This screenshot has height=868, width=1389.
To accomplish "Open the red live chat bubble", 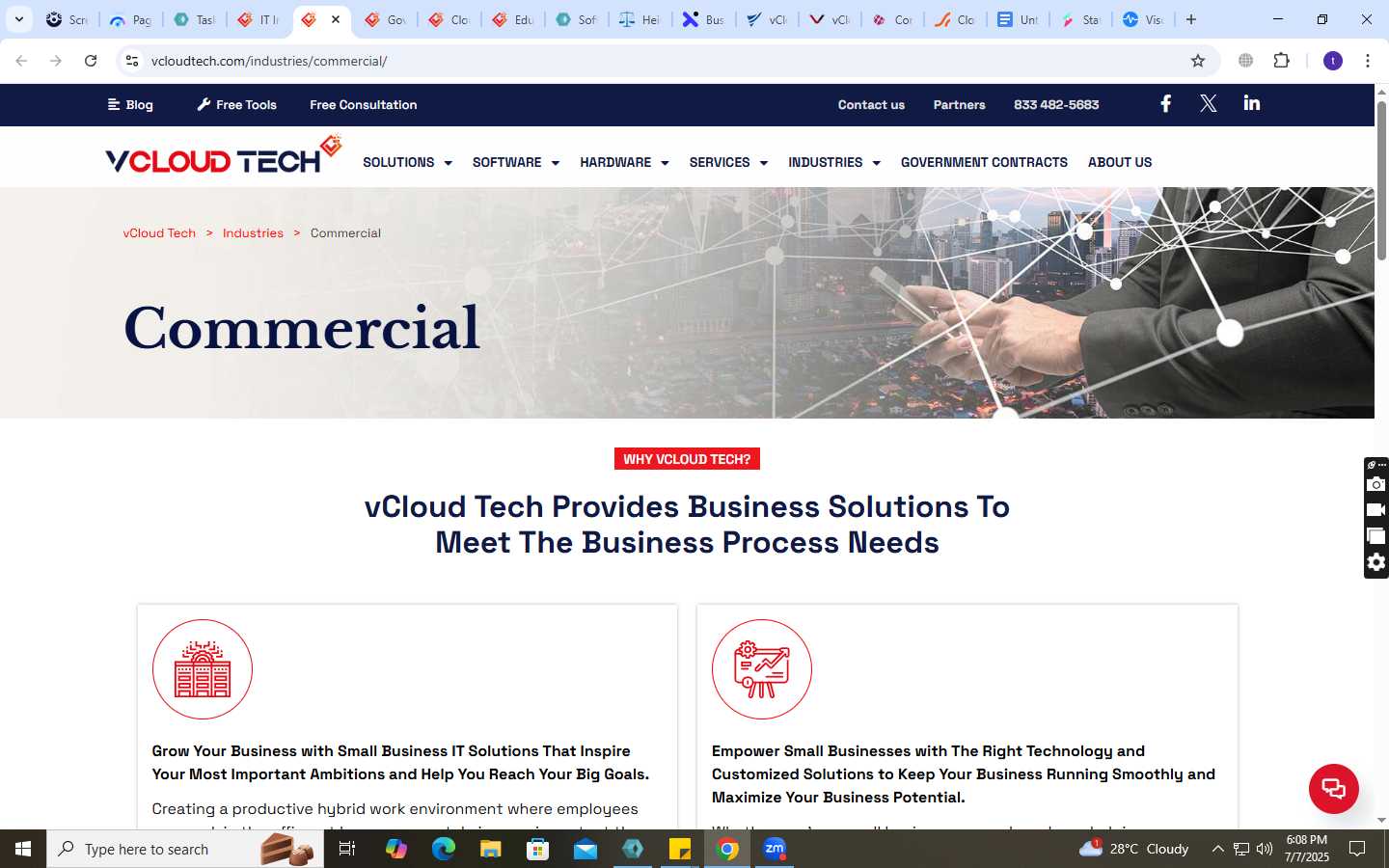I will (x=1333, y=788).
